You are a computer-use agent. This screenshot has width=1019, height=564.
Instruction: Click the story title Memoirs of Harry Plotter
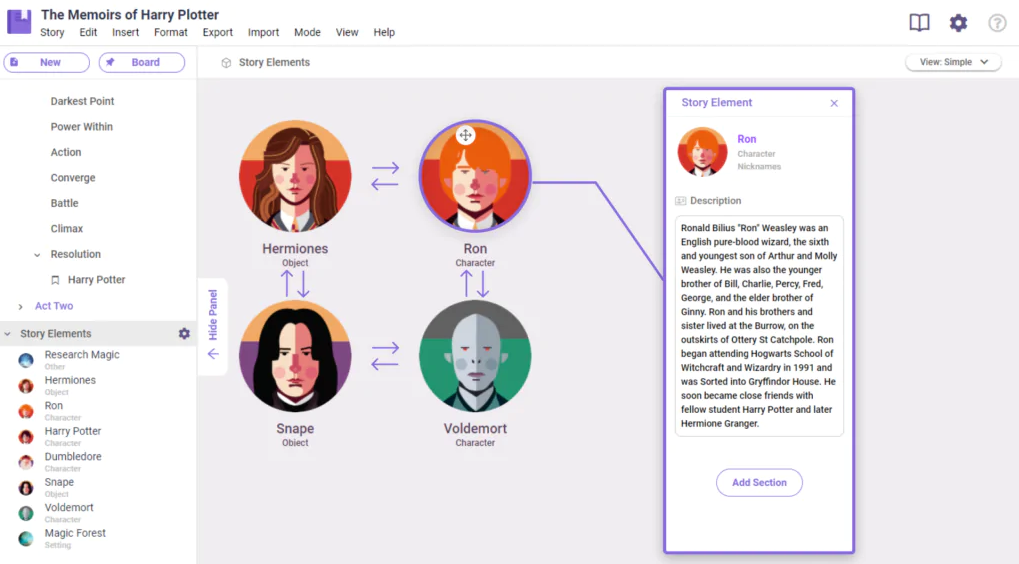(130, 14)
